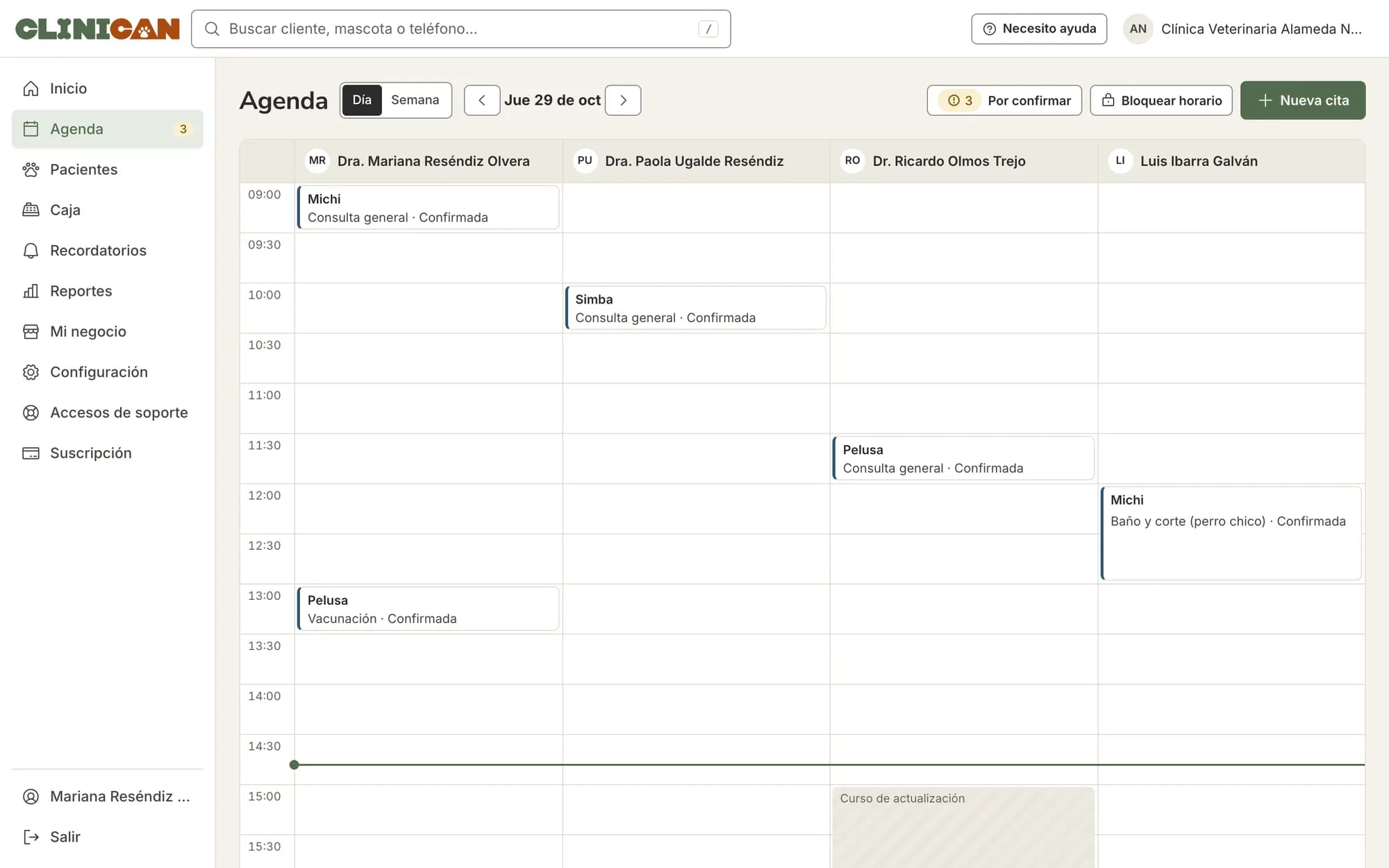Click the Reportes bar chart icon
Screen dimensions: 1389x868
click(x=31, y=291)
